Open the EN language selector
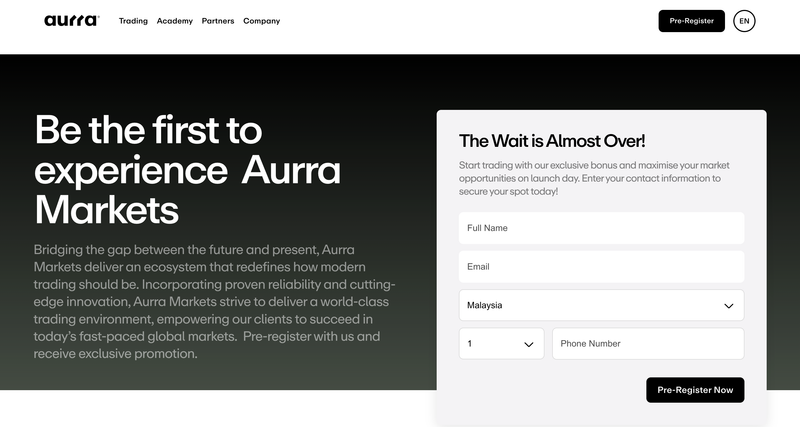 [x=744, y=21]
